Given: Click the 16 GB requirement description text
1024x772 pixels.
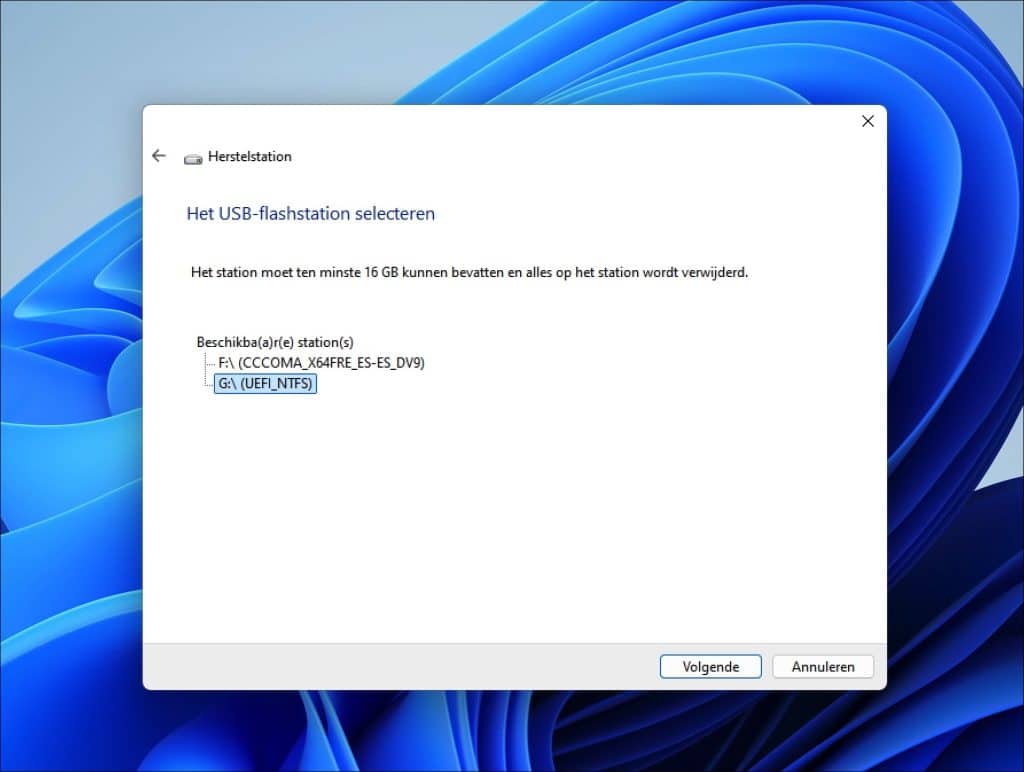Looking at the screenshot, I should 470,272.
